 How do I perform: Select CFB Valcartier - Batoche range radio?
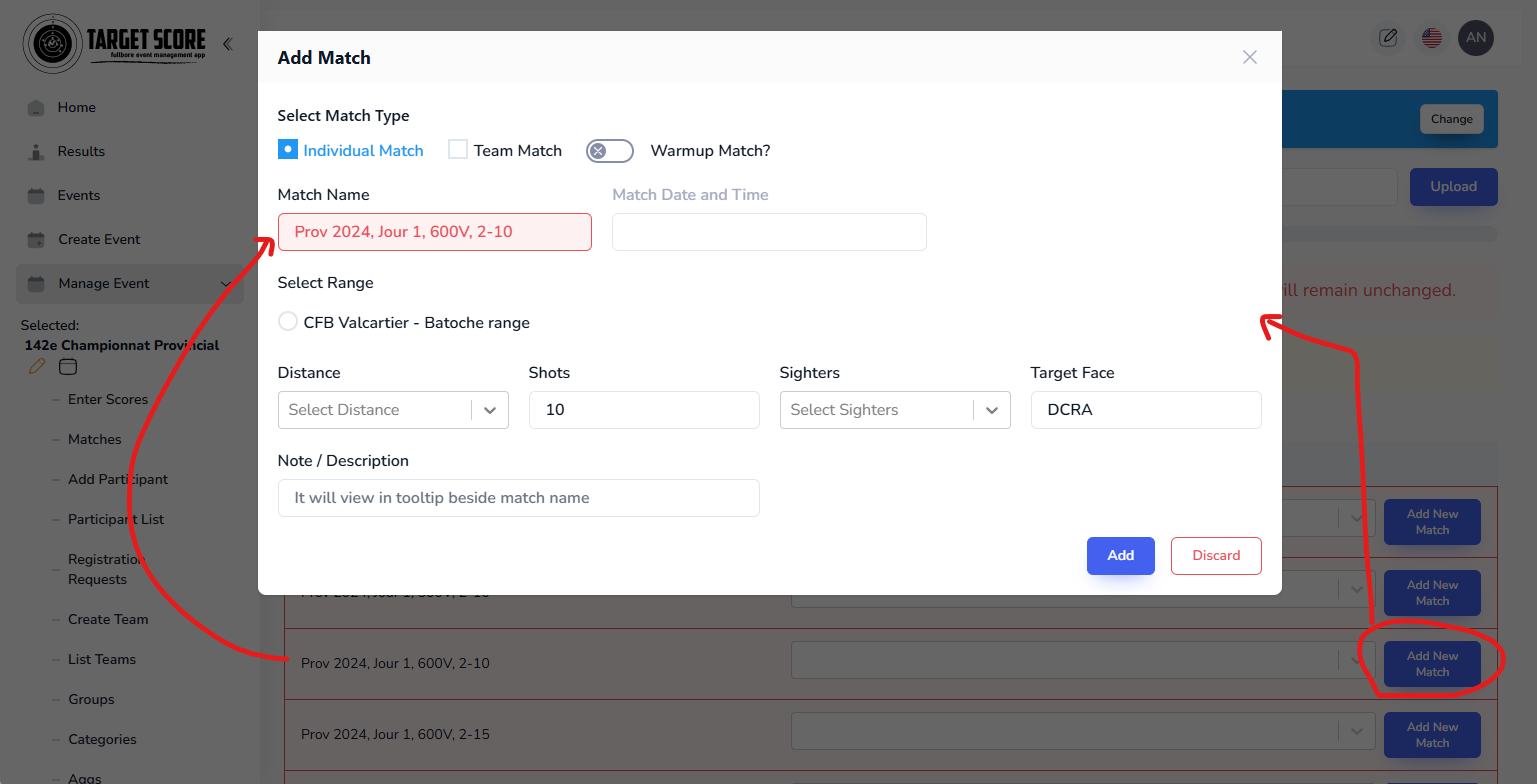[288, 322]
